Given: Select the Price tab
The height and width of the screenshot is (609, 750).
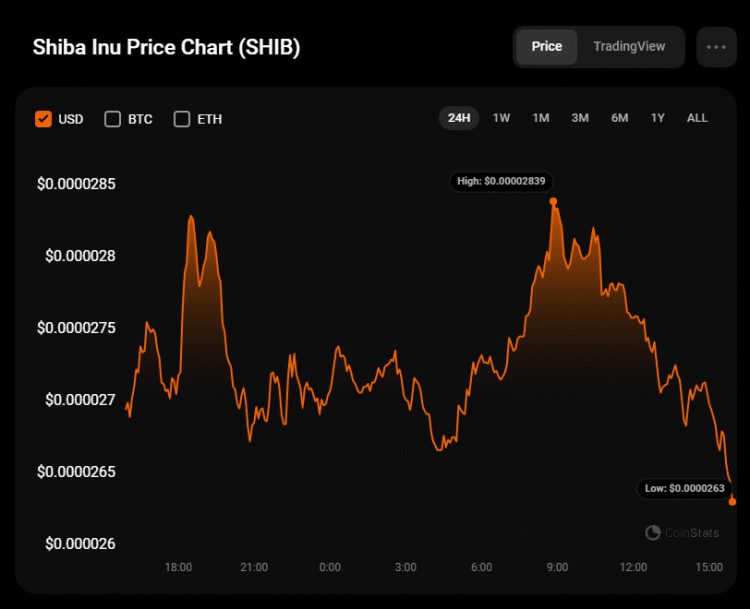Looking at the screenshot, I should pyautogui.click(x=547, y=46).
